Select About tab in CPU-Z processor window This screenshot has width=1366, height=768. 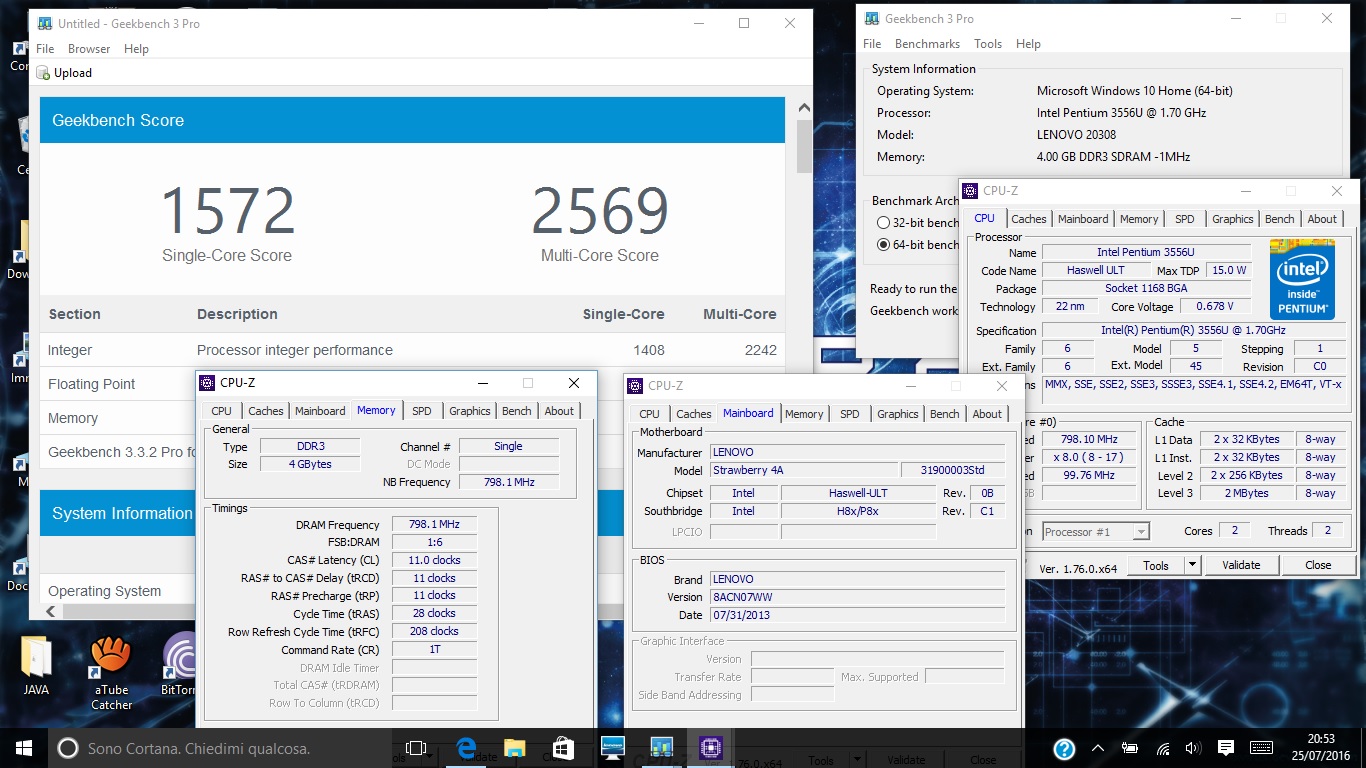1322,219
